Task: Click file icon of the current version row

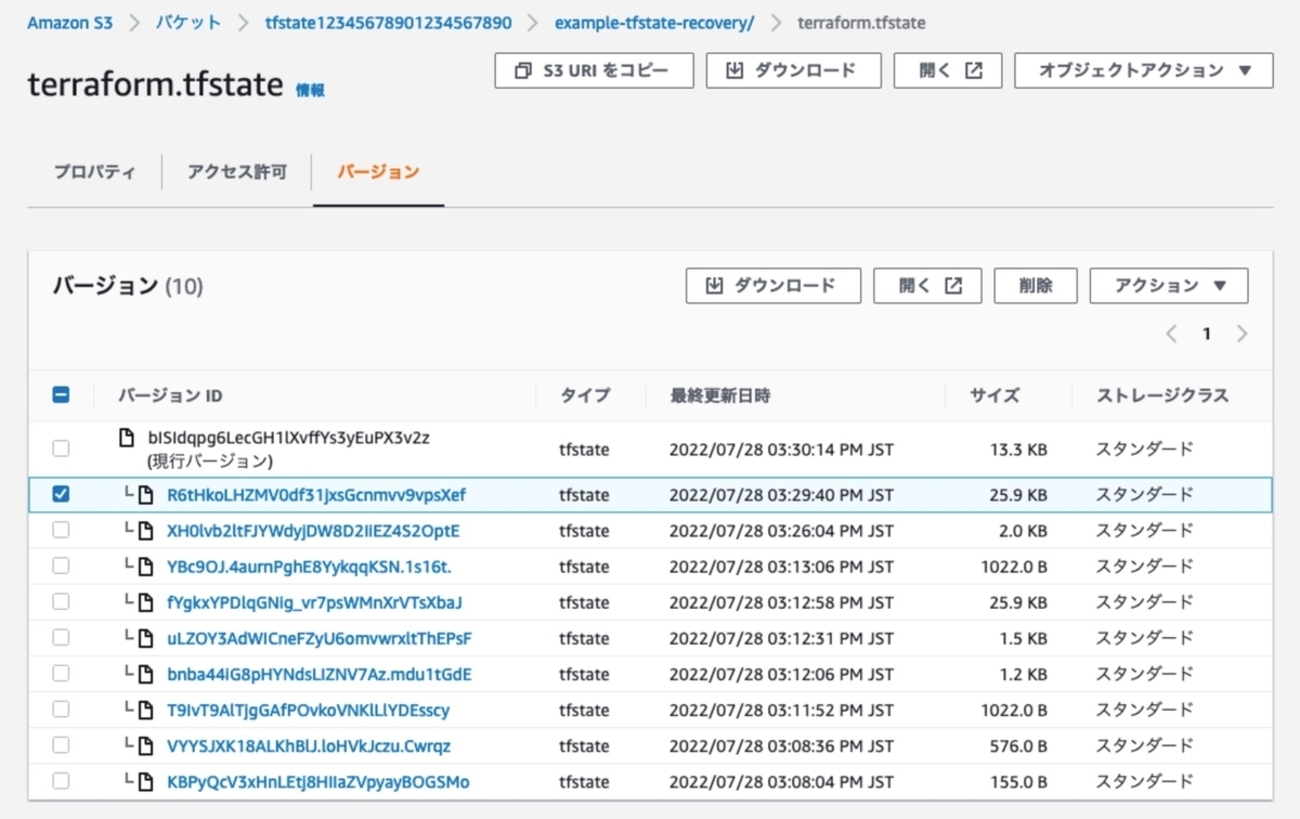Action: (126, 438)
